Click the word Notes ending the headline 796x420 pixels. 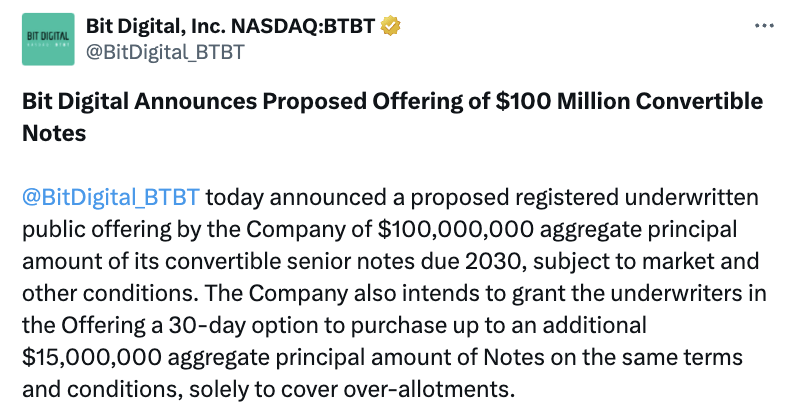click(54, 133)
